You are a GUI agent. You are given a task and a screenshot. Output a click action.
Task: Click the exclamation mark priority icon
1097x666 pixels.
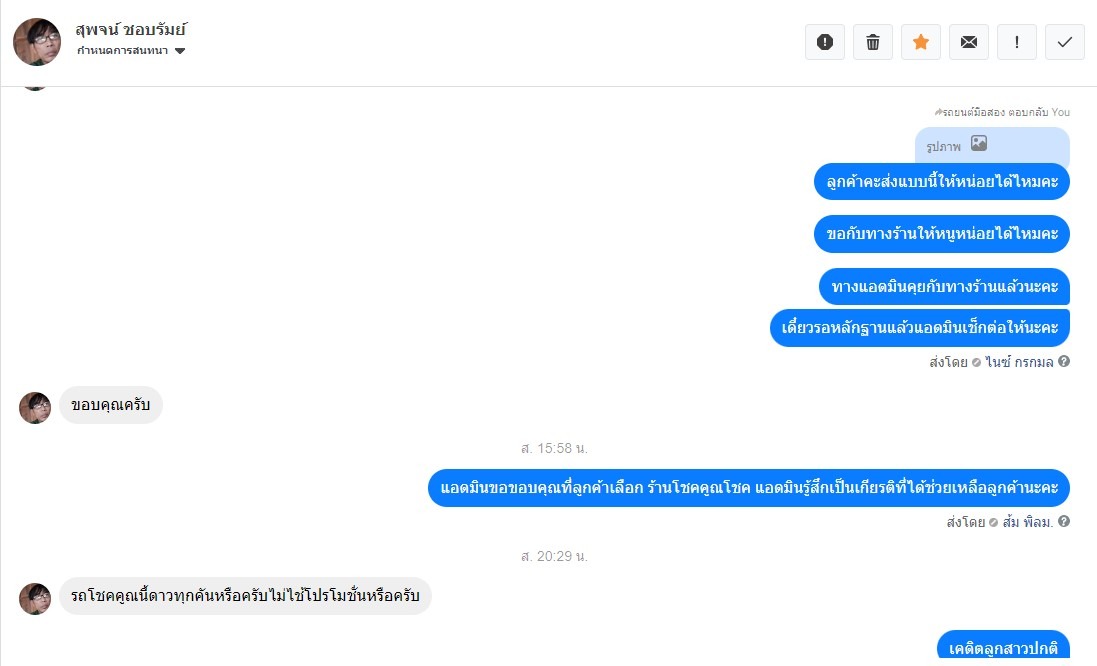1017,42
